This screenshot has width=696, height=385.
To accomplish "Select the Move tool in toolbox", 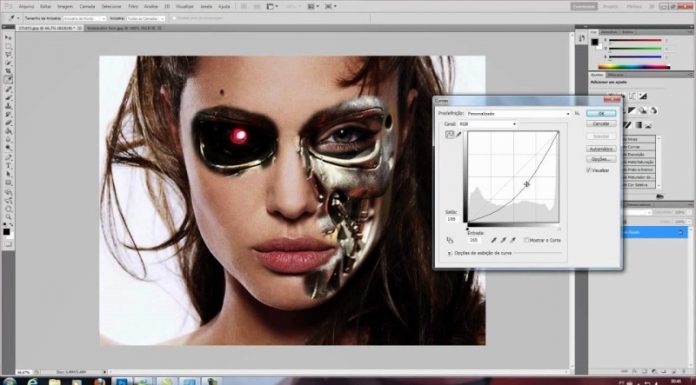I will tap(8, 37).
